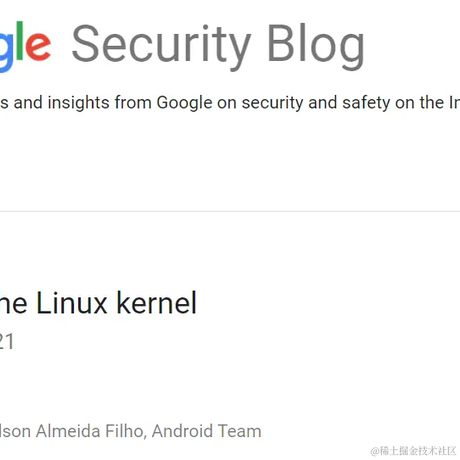Click the post date ending in 21
The width and height of the screenshot is (460, 460).
[x=7, y=342]
